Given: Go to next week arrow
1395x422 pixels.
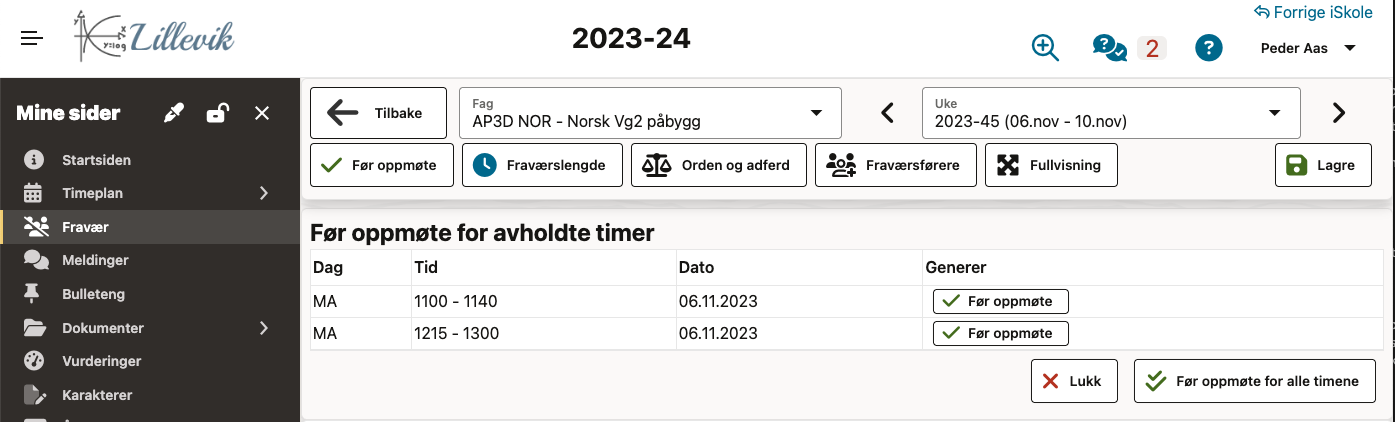Looking at the screenshot, I should [x=1339, y=113].
